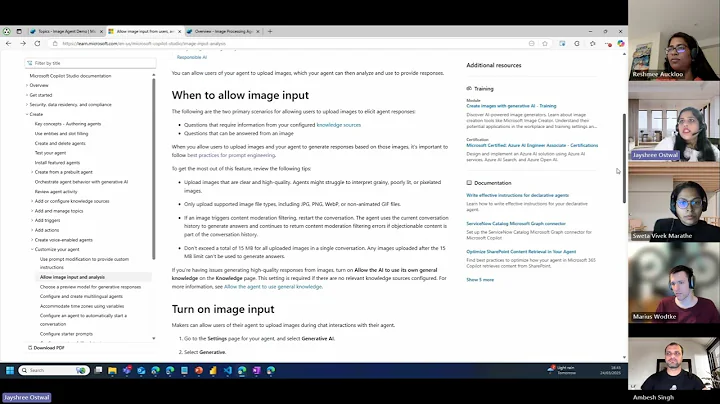The width and height of the screenshot is (720, 404).
Task: Open File Explorer from taskbar
Action: click(x=112, y=370)
